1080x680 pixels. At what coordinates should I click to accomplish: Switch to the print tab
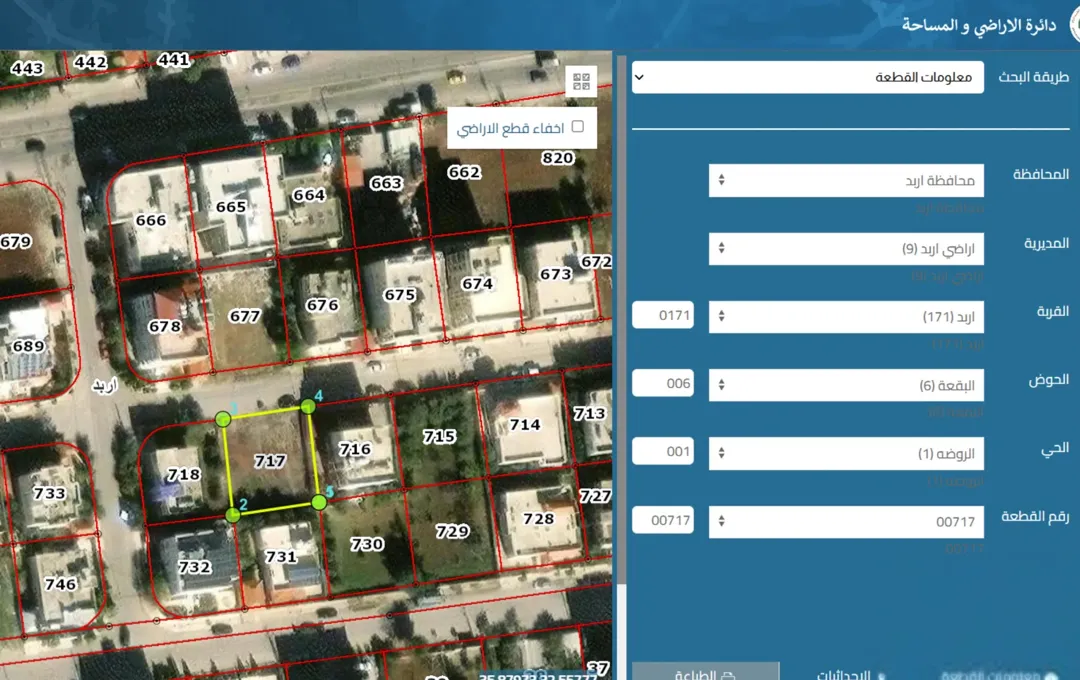coord(705,672)
